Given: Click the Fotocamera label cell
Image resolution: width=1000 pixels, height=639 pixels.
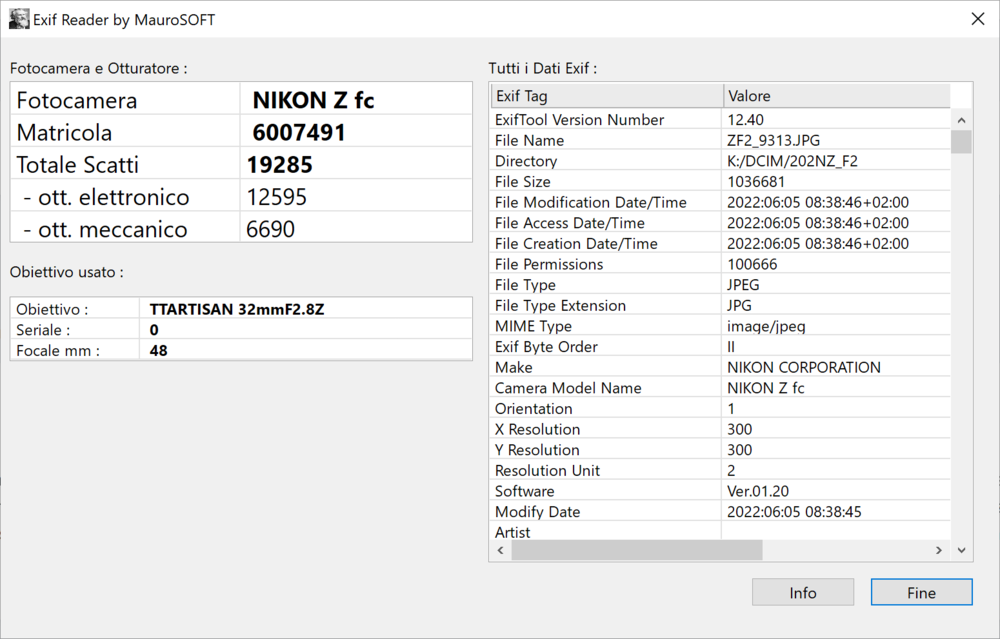Looking at the screenshot, I should click(x=125, y=99).
